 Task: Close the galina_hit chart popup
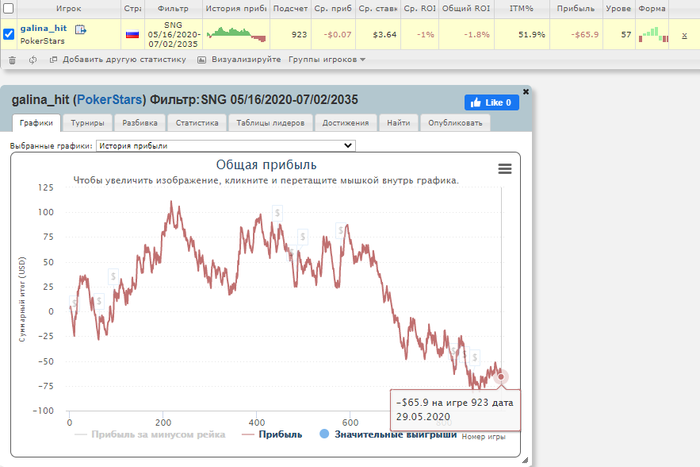[525, 92]
